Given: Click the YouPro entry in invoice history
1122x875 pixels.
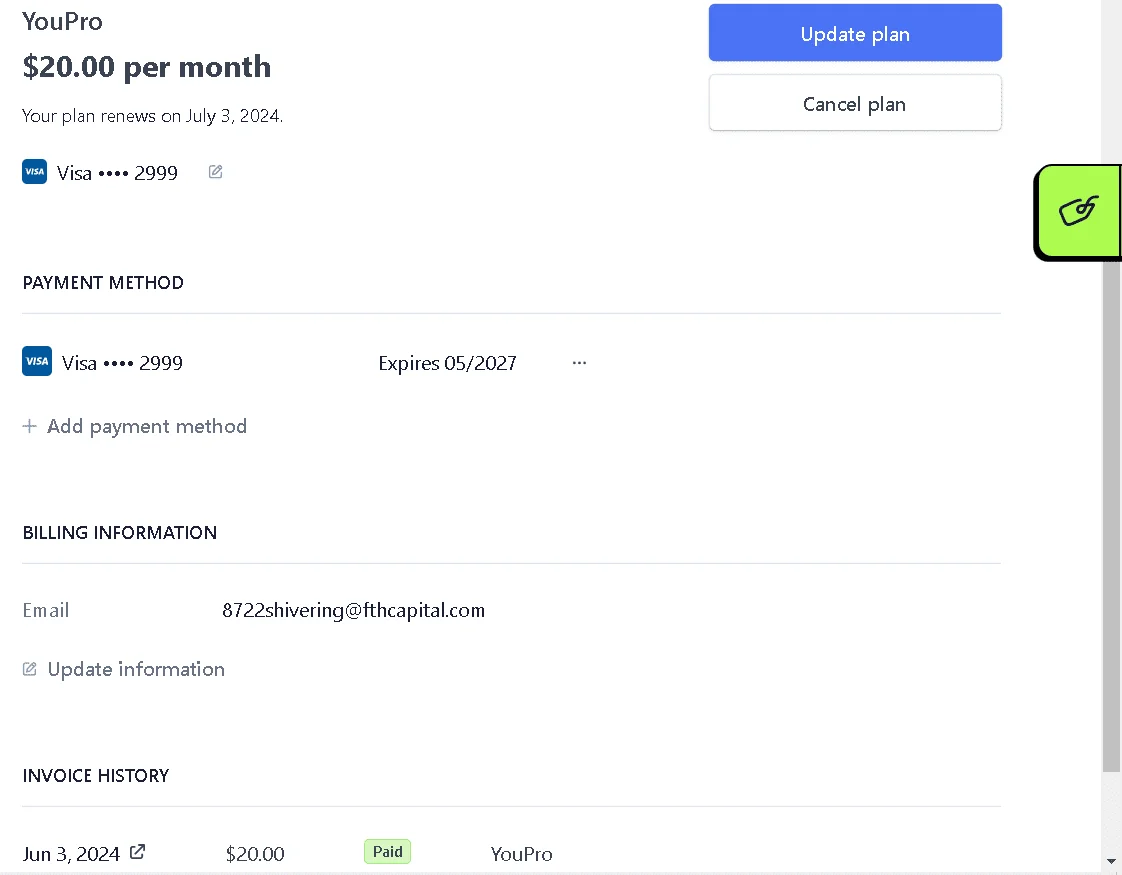Looking at the screenshot, I should tap(521, 854).
